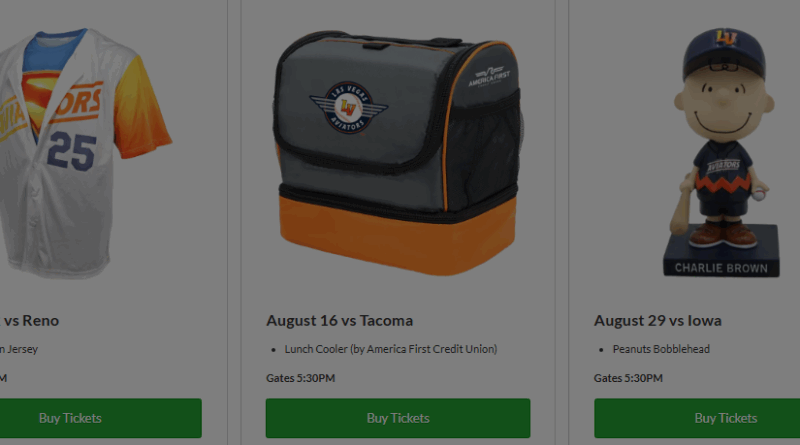Viewport: 800px width, 445px height.
Task: Click the LV cap logo on bobblehead
Action: [x=726, y=37]
